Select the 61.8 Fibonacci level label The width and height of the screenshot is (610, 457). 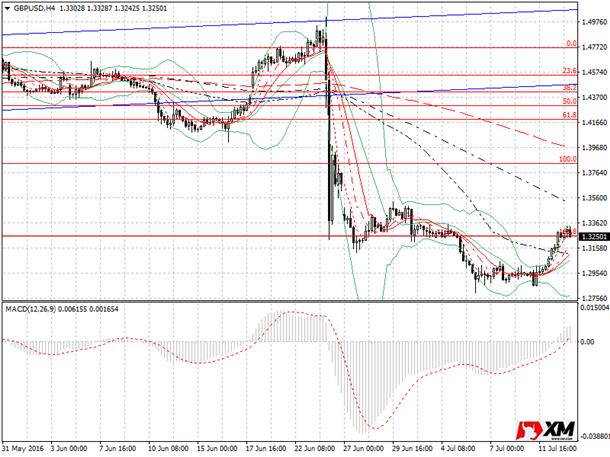570,115
